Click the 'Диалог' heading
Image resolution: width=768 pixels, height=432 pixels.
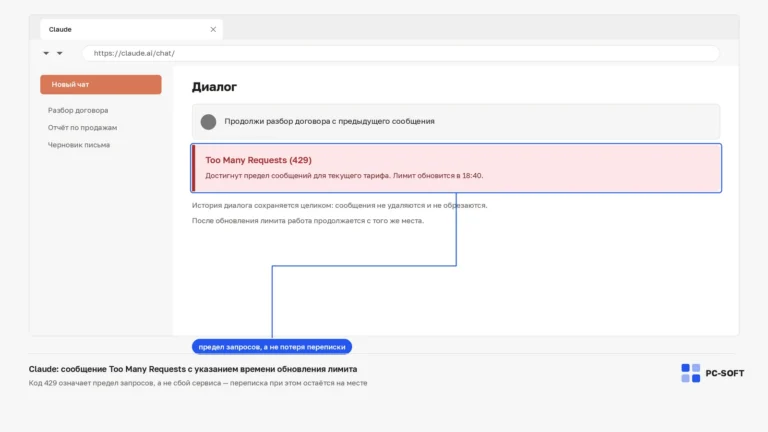point(214,87)
